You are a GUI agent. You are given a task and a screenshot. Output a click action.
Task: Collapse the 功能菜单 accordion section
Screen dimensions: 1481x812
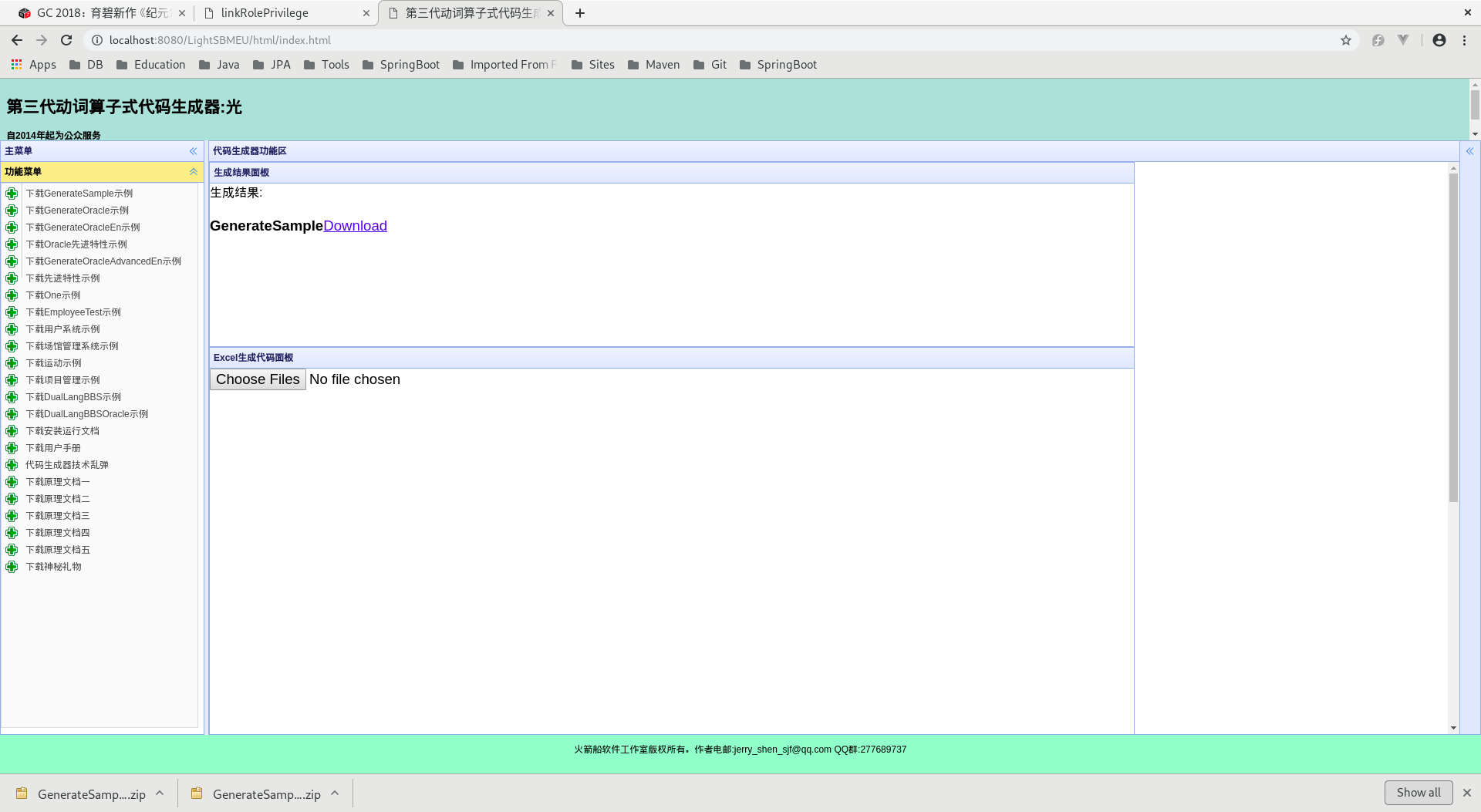coord(194,172)
